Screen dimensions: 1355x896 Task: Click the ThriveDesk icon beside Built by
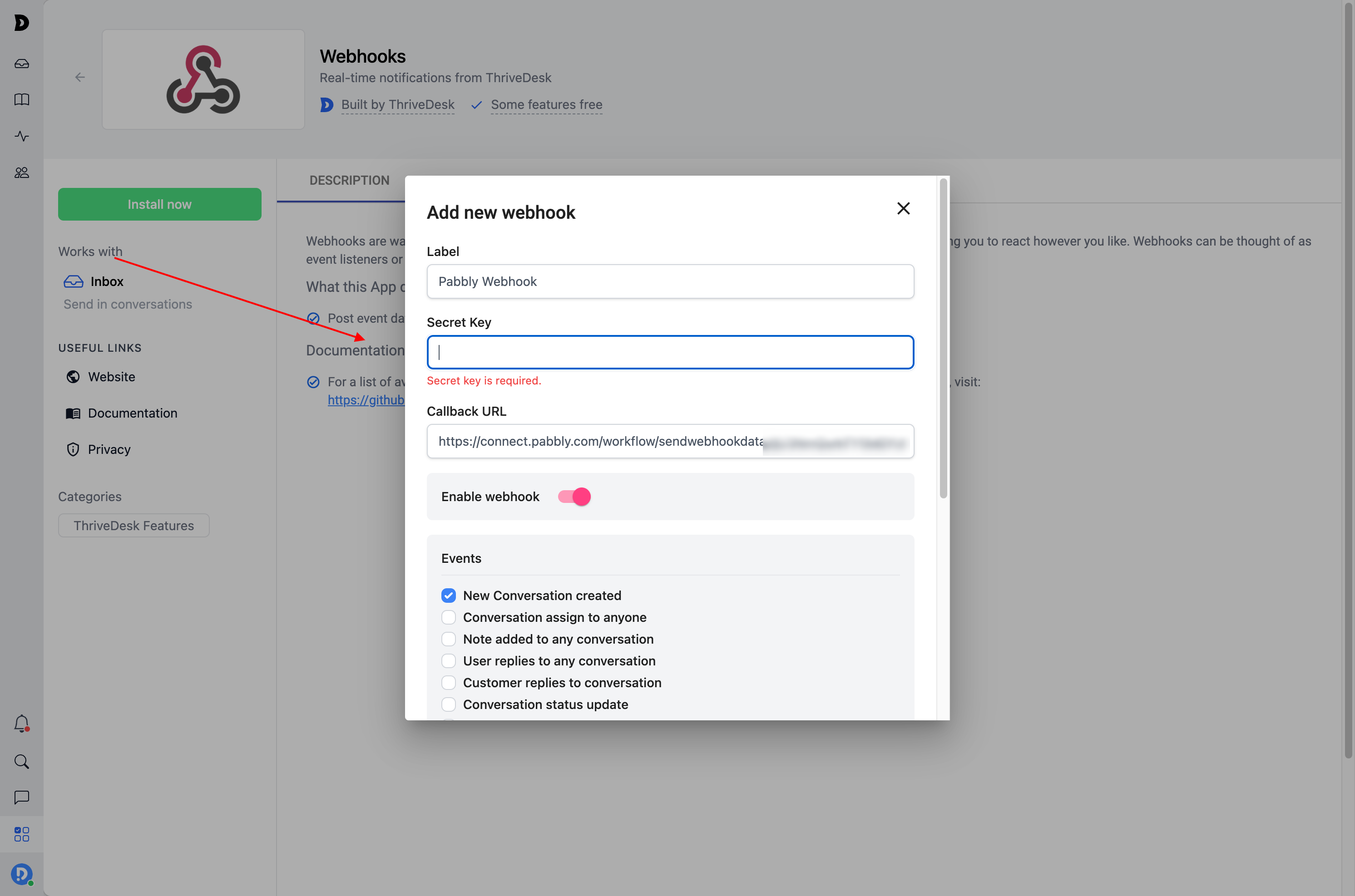[326, 104]
